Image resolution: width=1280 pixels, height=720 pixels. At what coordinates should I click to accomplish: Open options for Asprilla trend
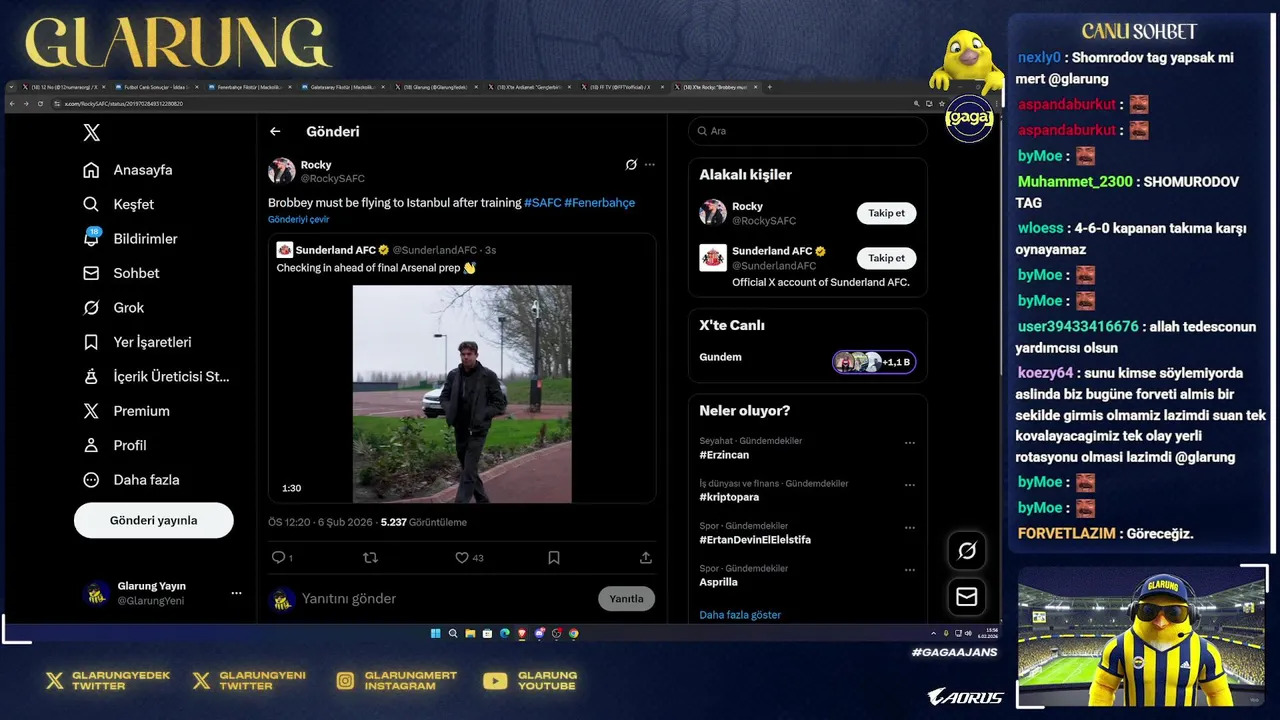[x=910, y=570]
